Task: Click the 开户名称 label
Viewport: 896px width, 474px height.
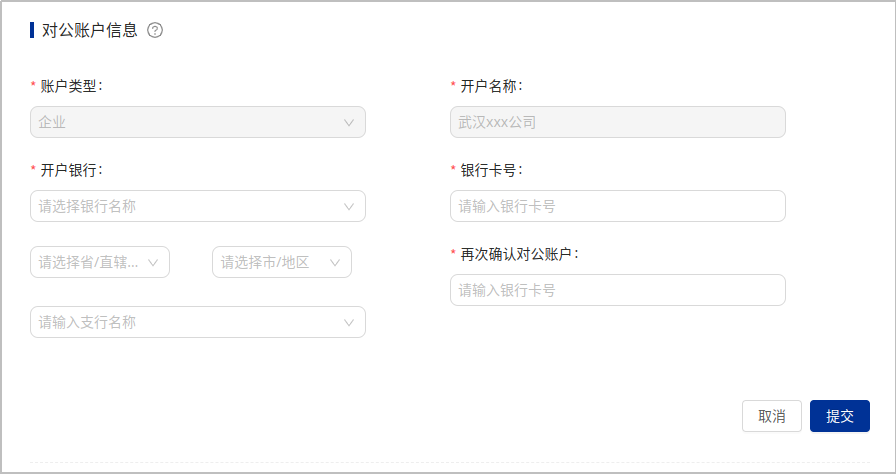Action: coord(490,86)
